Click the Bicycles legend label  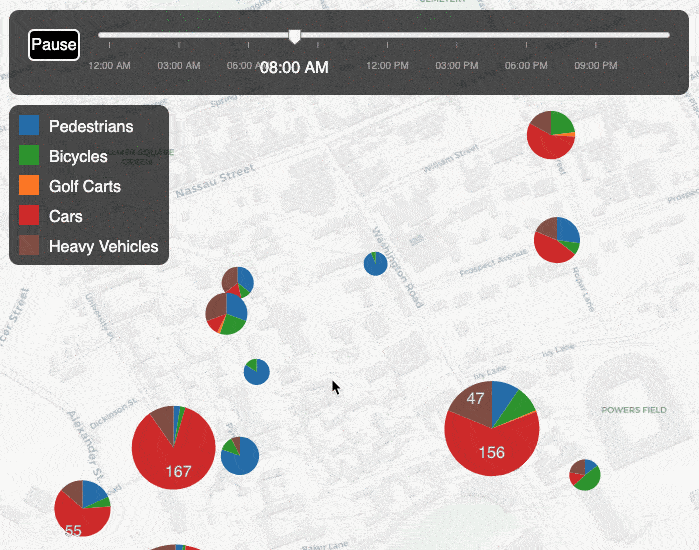pyautogui.click(x=78, y=156)
